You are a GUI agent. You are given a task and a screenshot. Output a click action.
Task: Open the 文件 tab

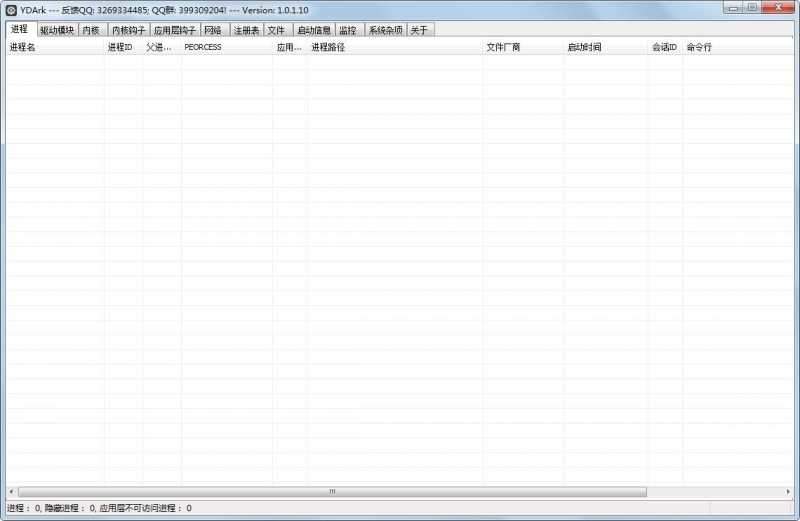click(x=277, y=30)
